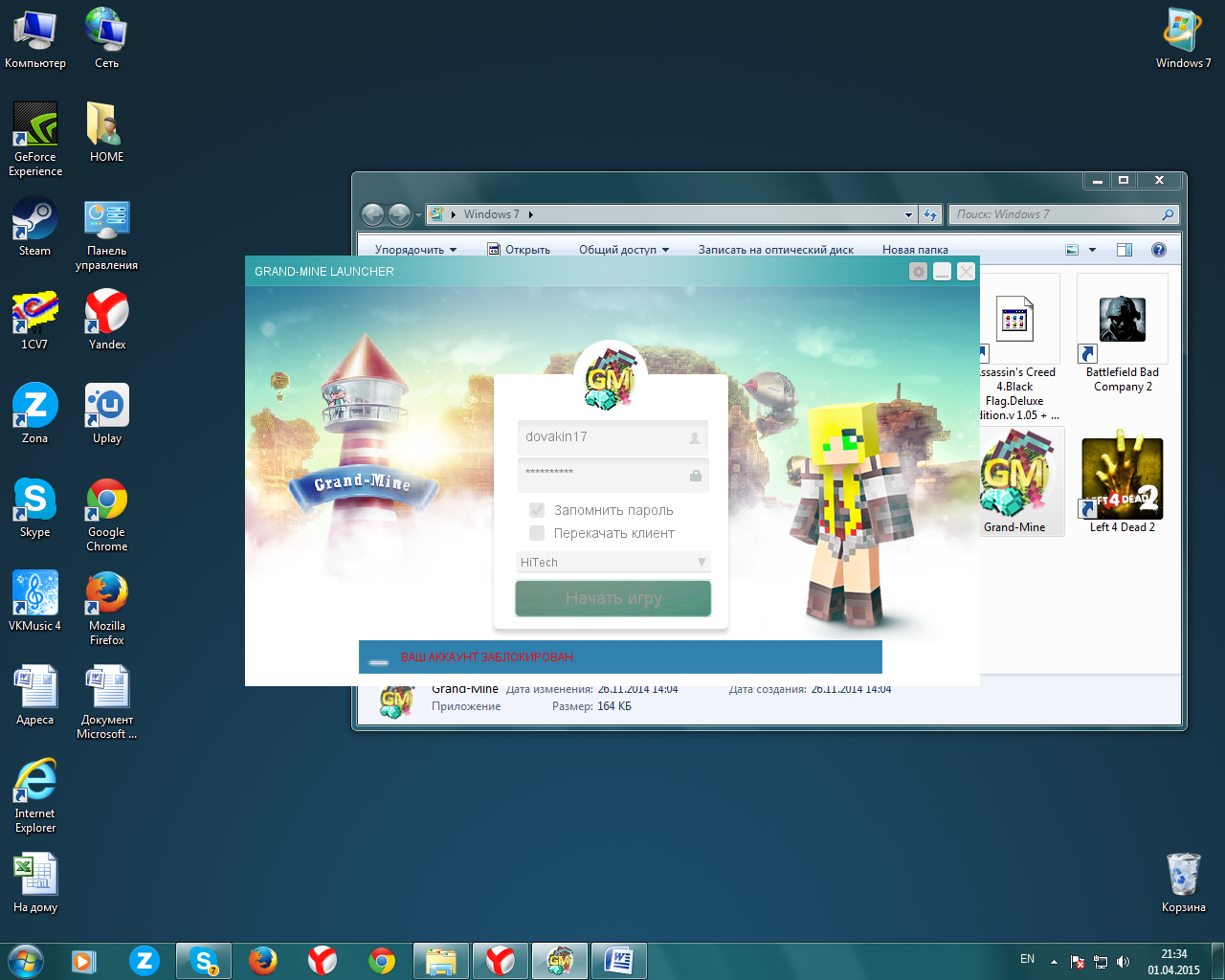This screenshot has width=1225, height=980.
Task: Refresh the Explorer folder view
Action: tap(930, 214)
